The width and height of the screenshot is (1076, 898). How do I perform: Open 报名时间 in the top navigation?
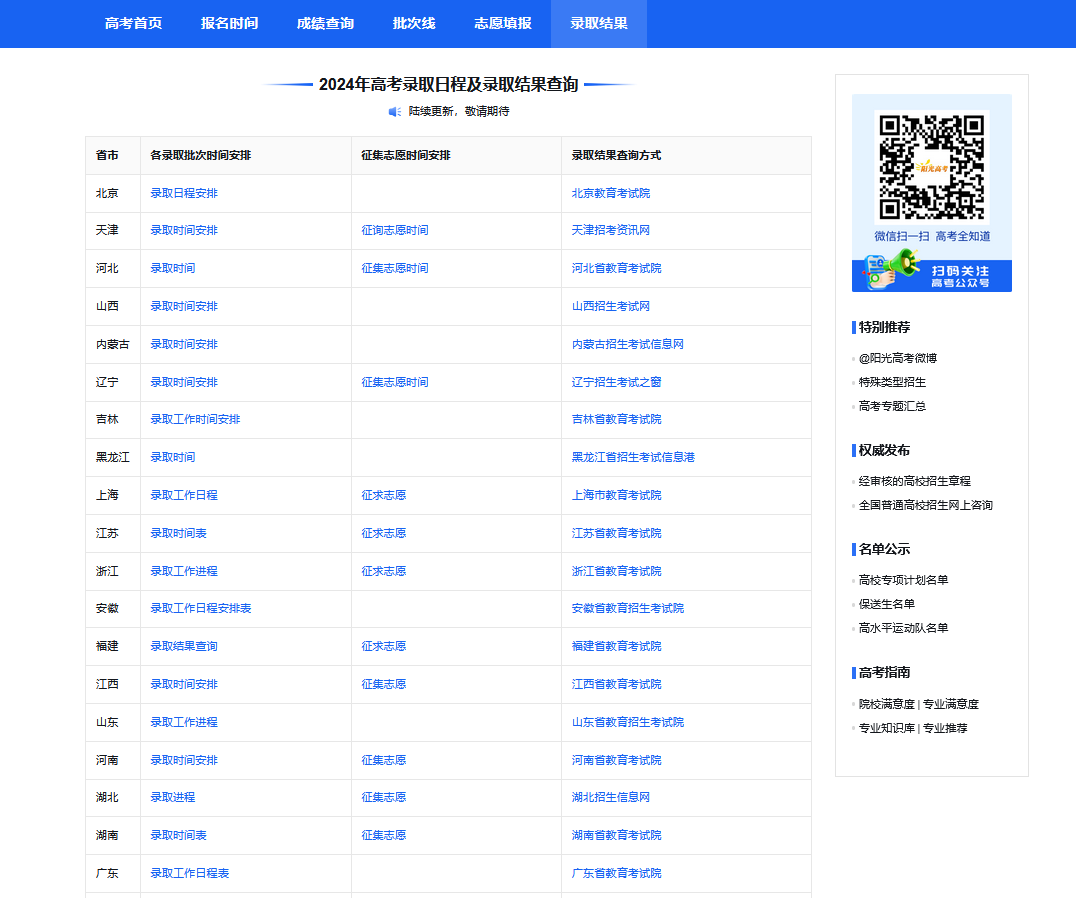click(x=230, y=24)
